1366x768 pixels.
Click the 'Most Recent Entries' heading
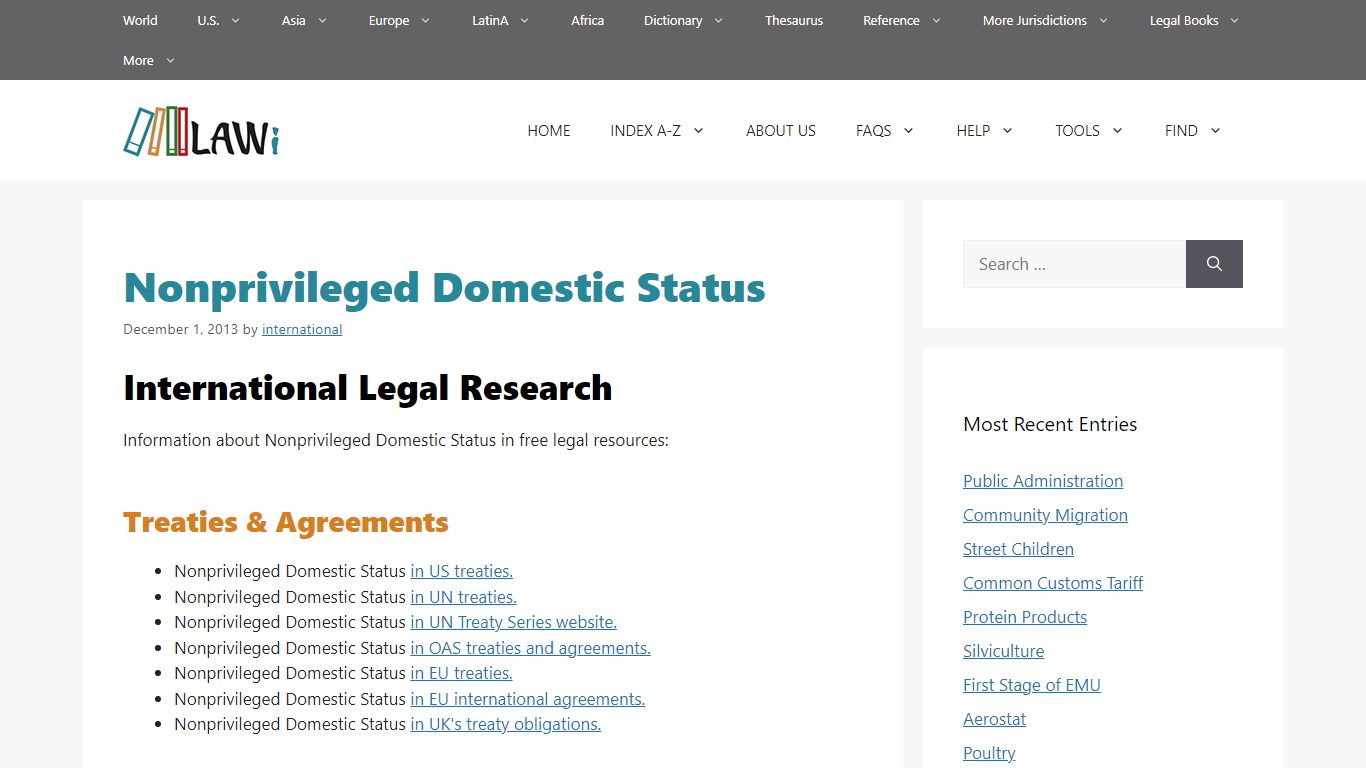point(1050,424)
